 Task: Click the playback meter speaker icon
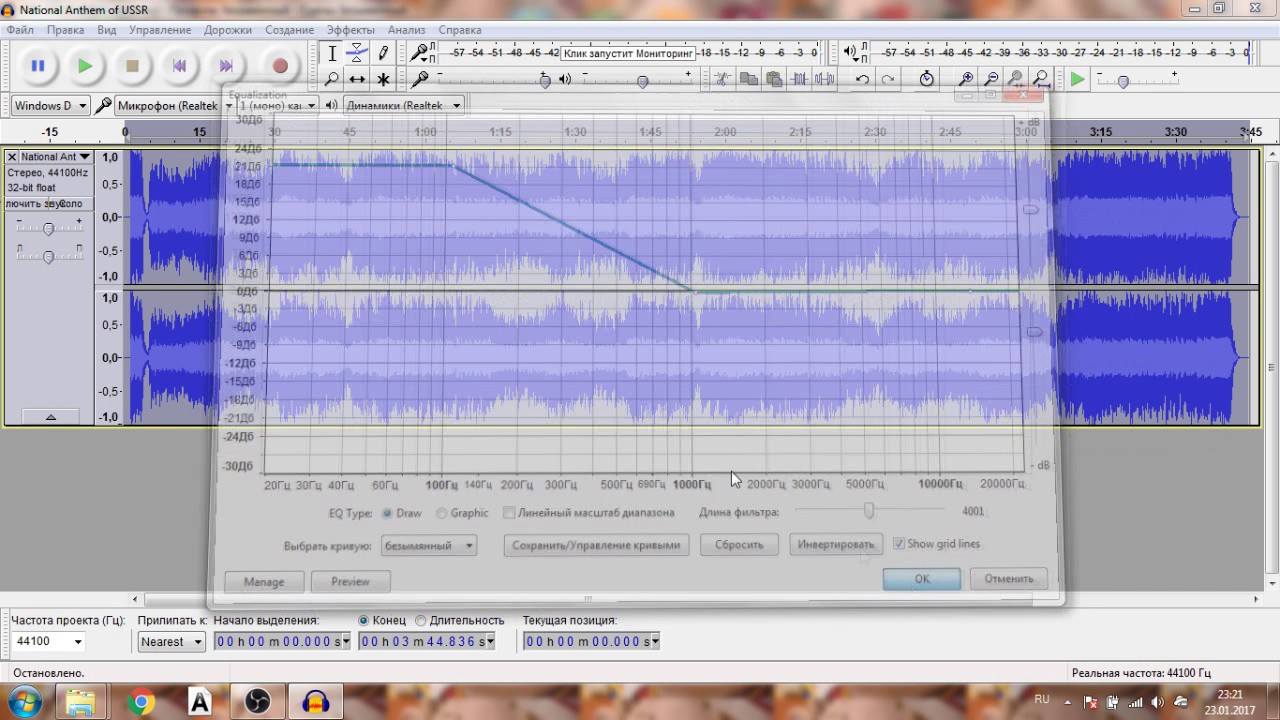[850, 52]
